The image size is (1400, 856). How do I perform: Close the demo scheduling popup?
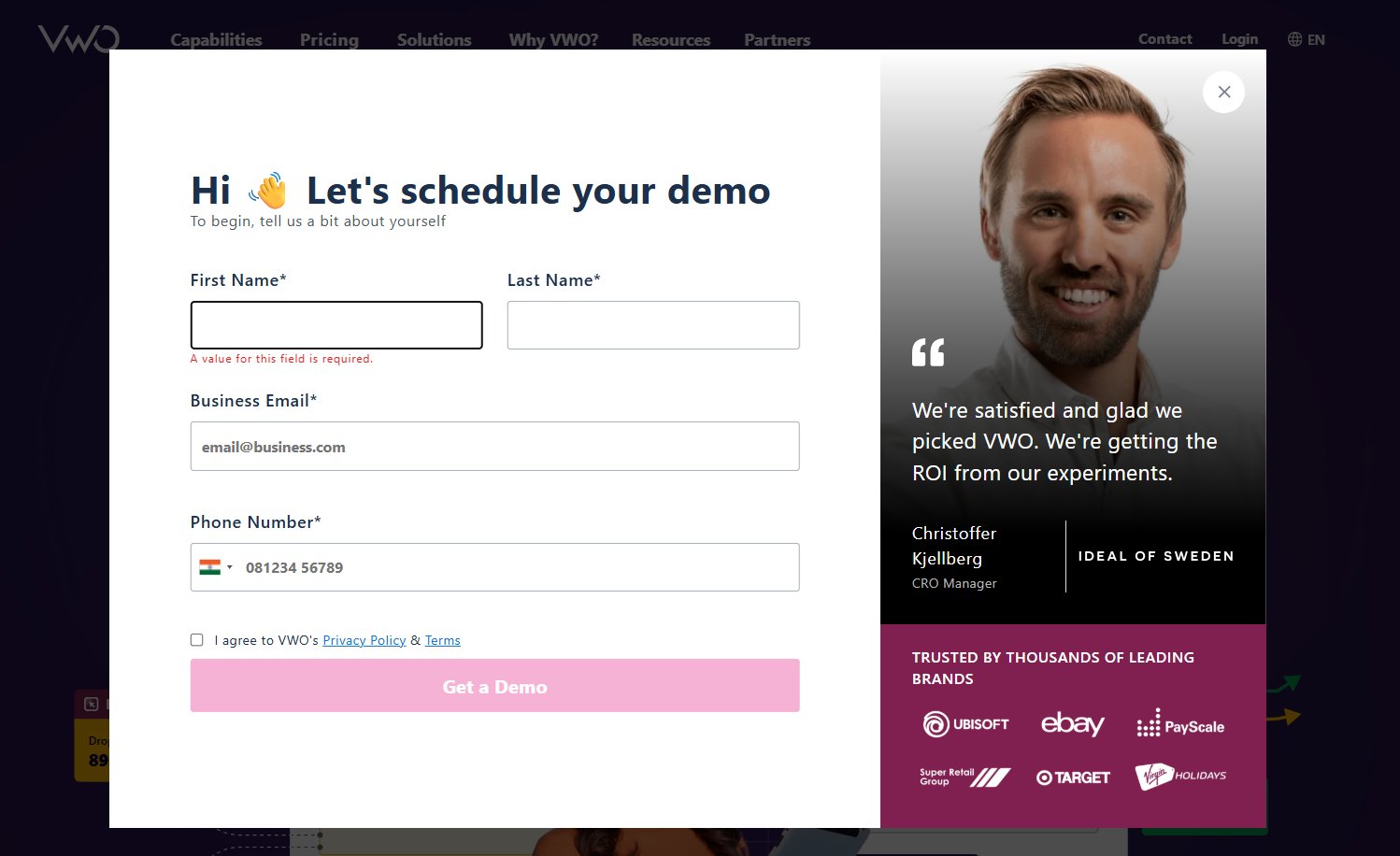[1223, 93]
